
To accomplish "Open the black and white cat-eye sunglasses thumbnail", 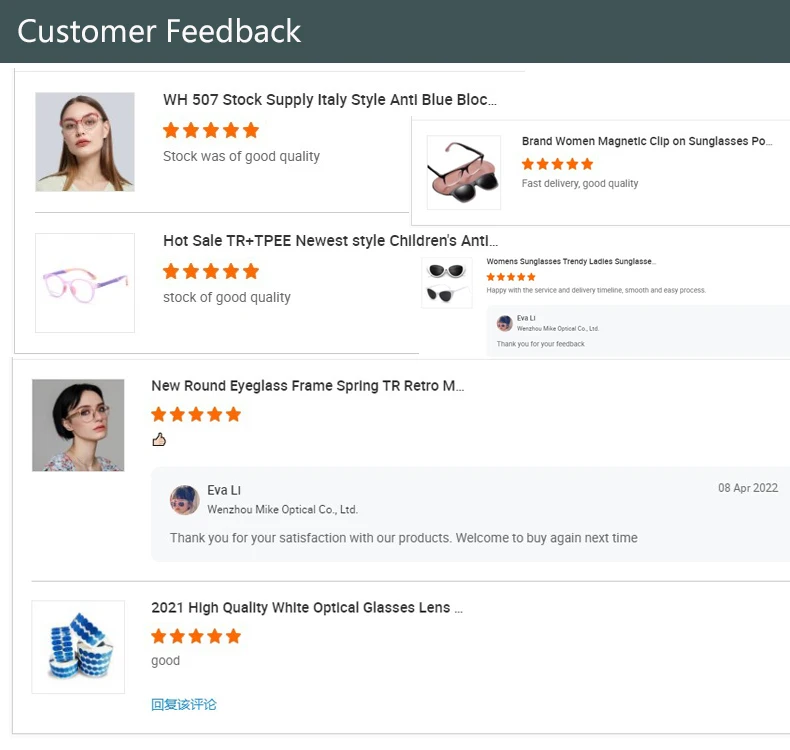I will pos(447,283).
